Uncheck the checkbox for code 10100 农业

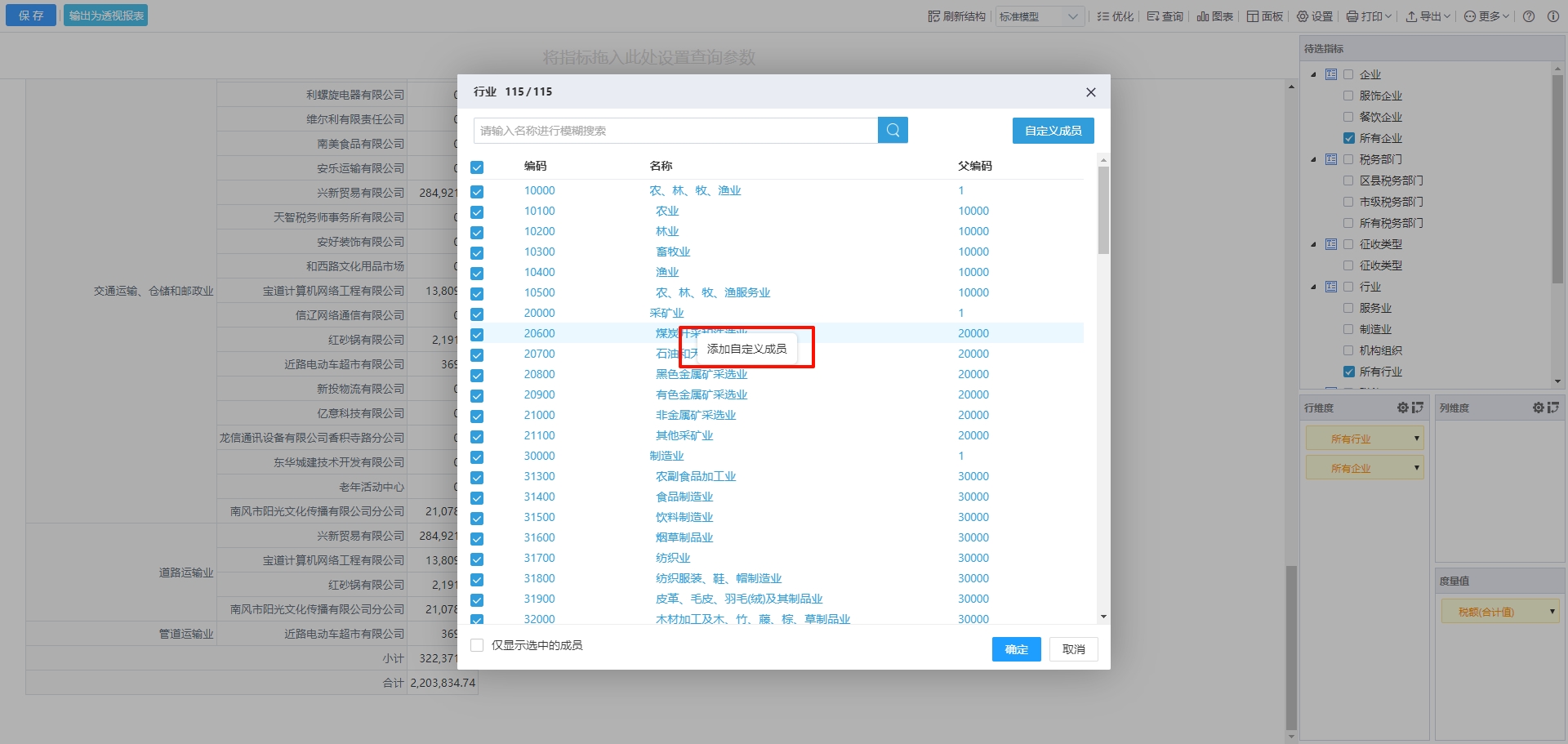click(x=477, y=212)
